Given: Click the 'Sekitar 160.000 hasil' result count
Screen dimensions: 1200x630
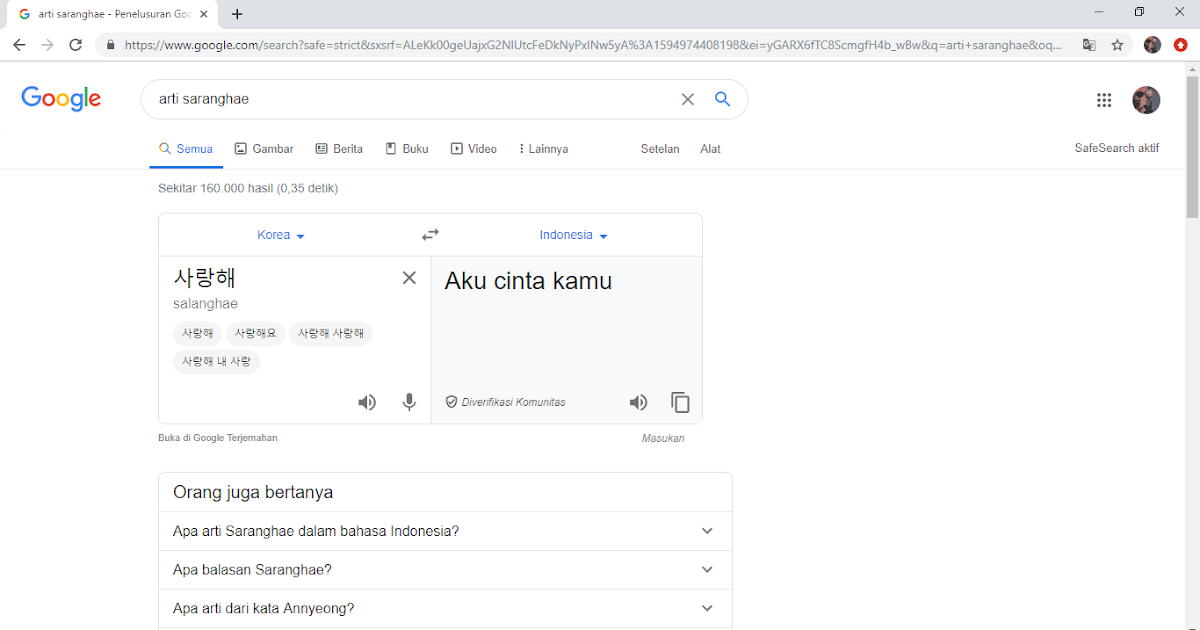Looking at the screenshot, I should coord(248,188).
